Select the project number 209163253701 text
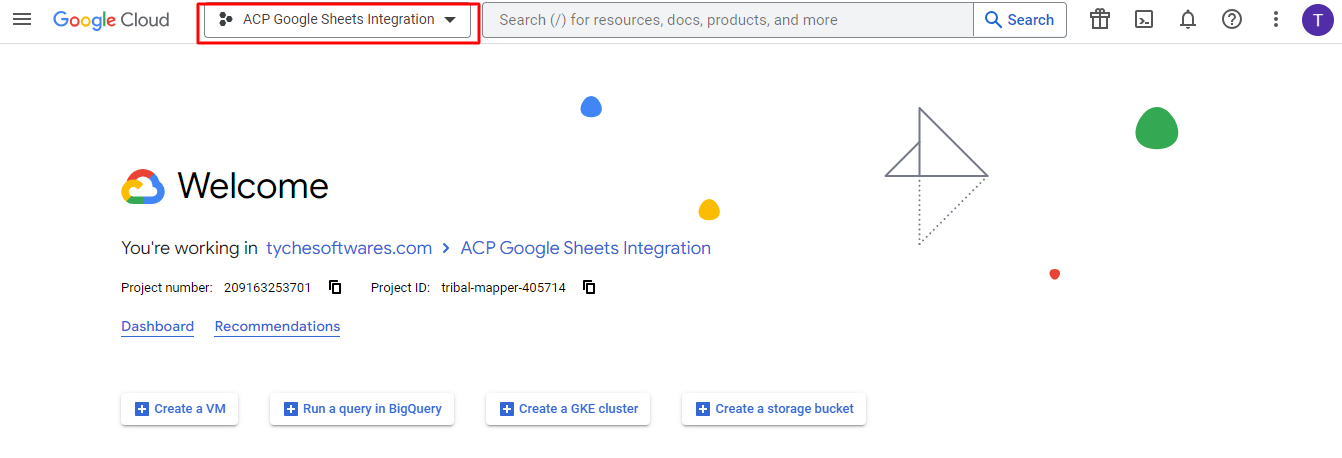1342x458 pixels. (x=267, y=288)
